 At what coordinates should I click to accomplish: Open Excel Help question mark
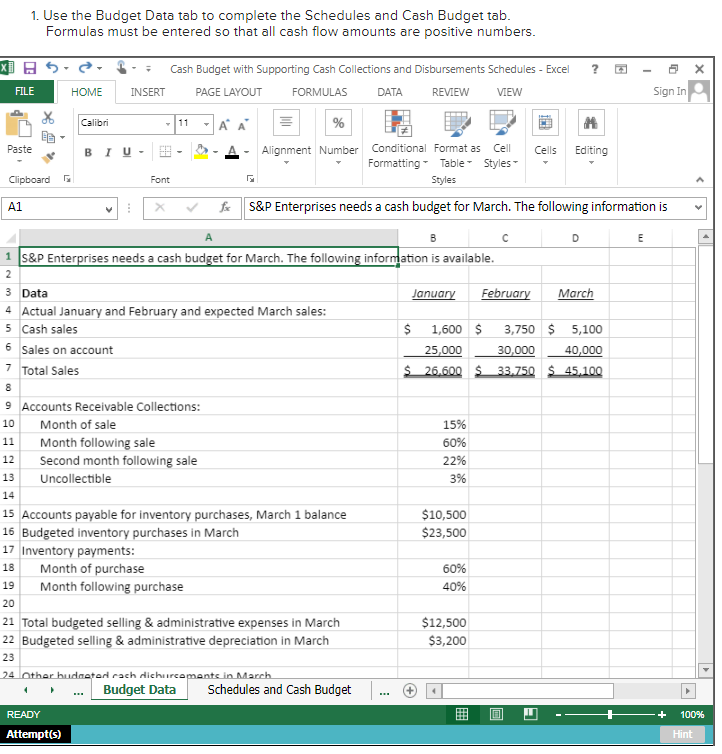click(x=595, y=69)
